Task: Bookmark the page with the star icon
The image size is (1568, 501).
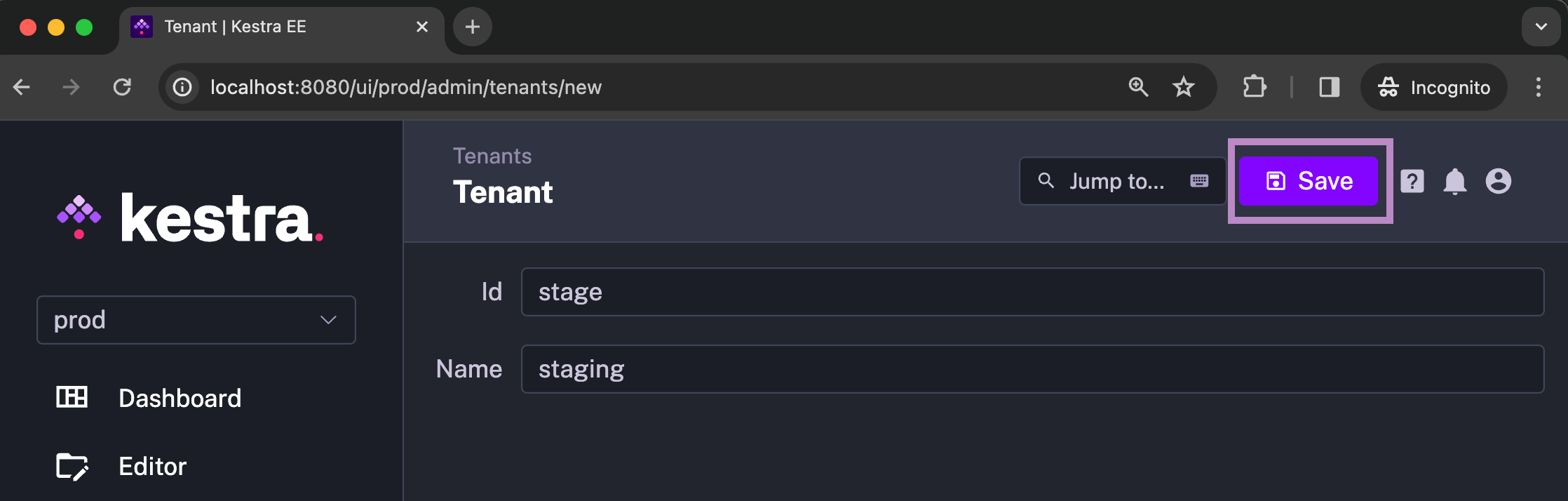Action: pos(1184,87)
